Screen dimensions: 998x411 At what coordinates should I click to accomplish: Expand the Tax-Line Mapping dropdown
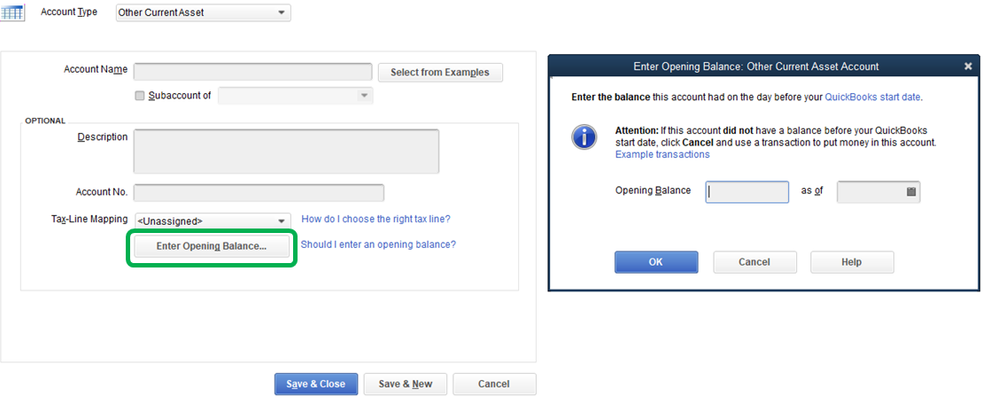(x=283, y=220)
